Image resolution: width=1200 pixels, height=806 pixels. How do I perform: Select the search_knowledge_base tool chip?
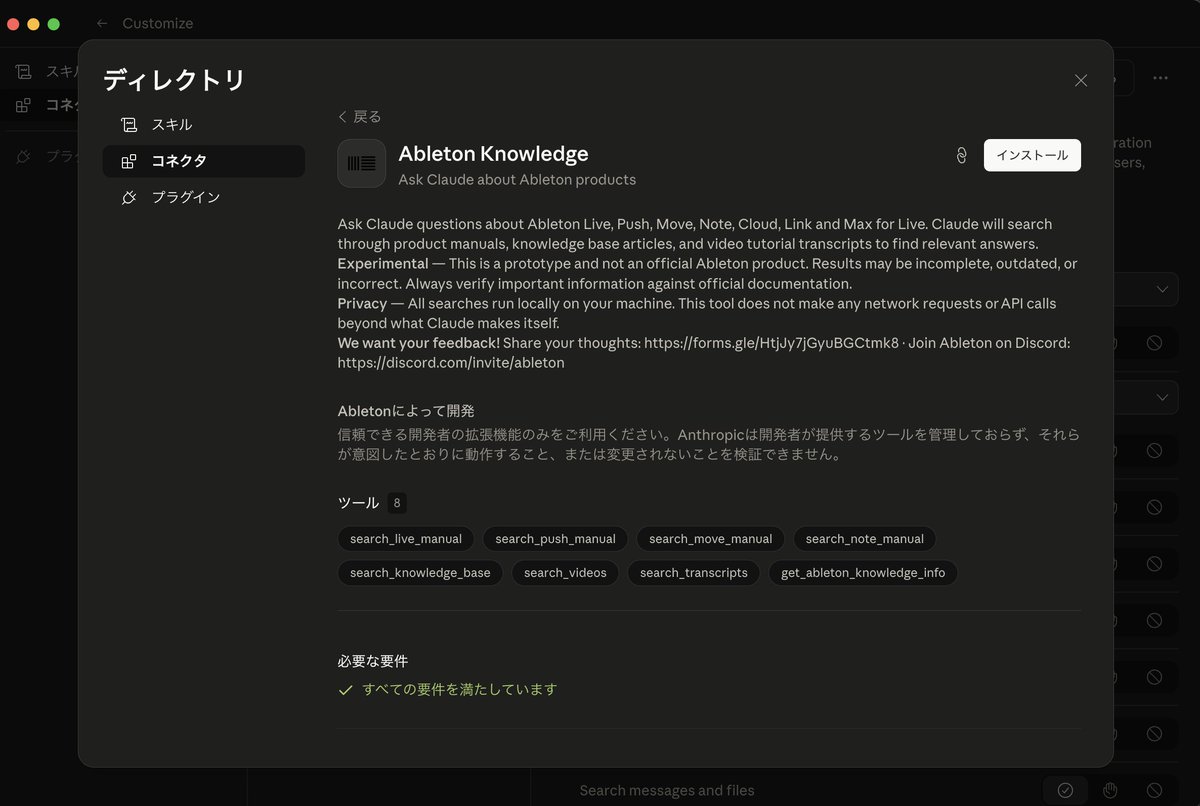click(420, 573)
